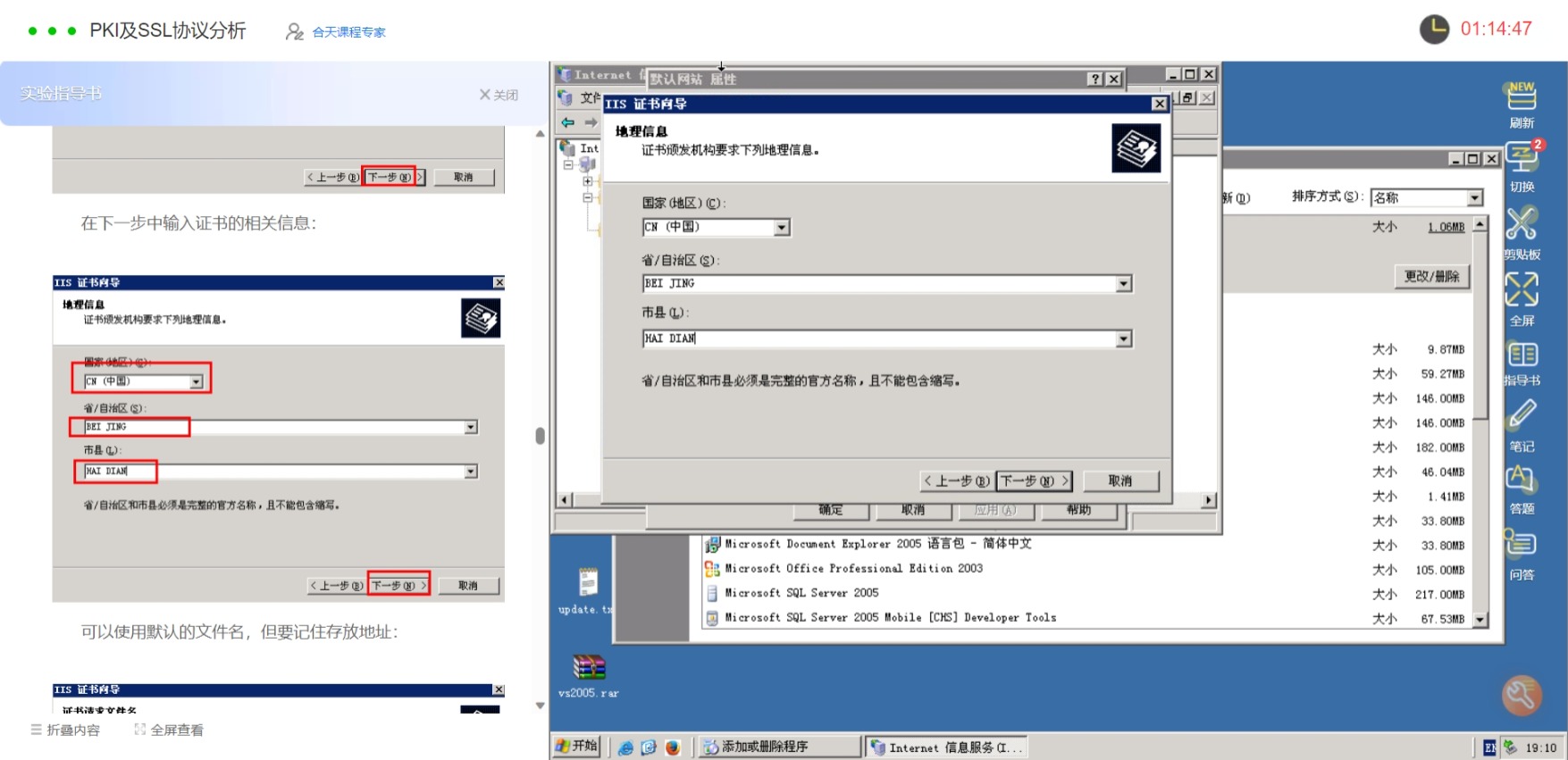Click the 合天课程专家 link

coord(348,32)
